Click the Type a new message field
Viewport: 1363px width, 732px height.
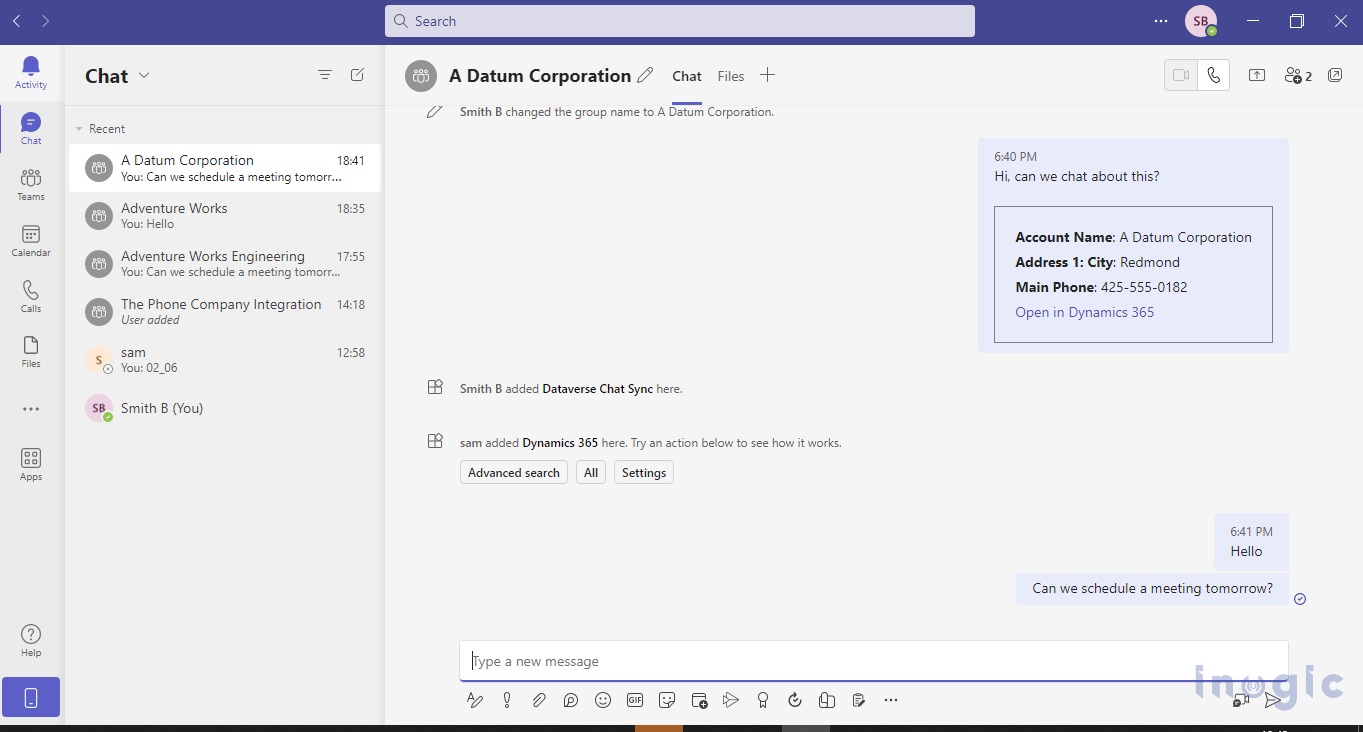pos(874,661)
